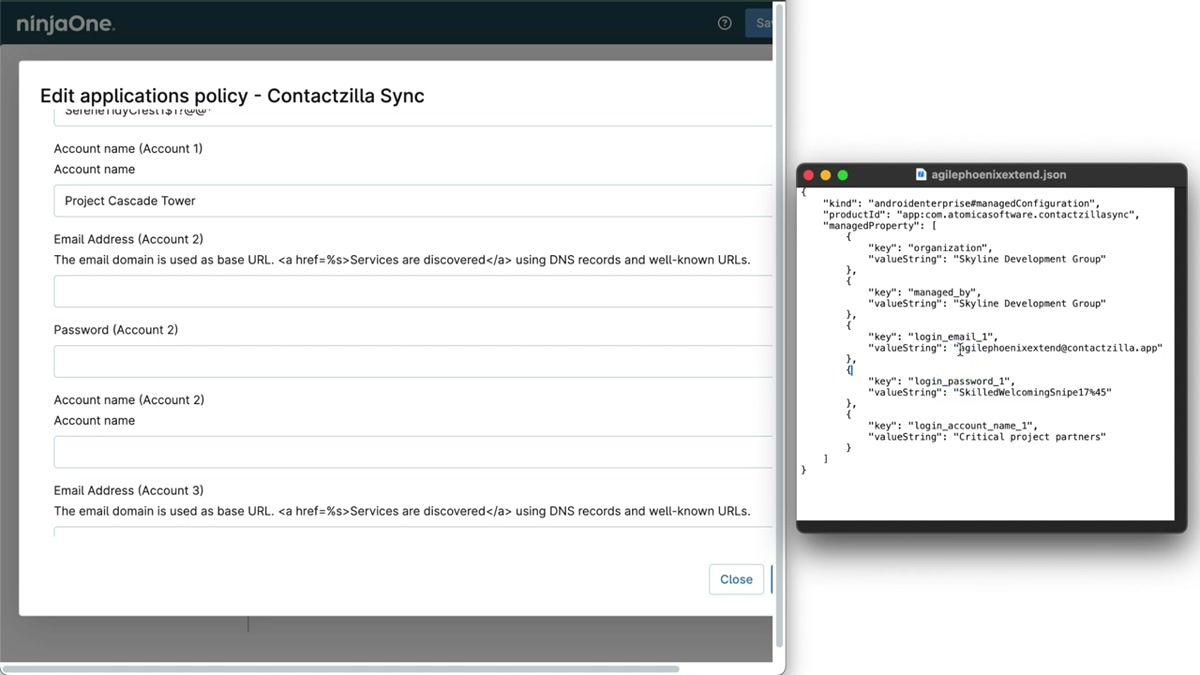Screen dimensions: 1200x675
Task: Click the JSON file icon in the editor titlebar
Action: pyautogui.click(x=920, y=172)
